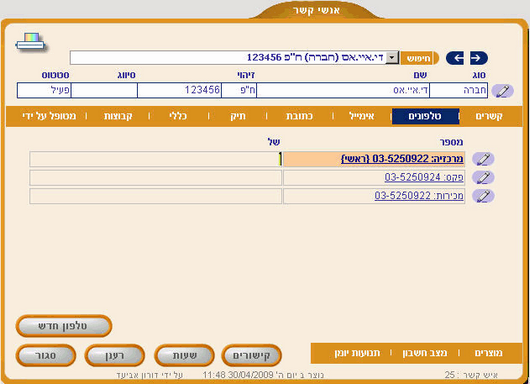
Task: Go to previous contact with left arrow
Action: click(455, 58)
